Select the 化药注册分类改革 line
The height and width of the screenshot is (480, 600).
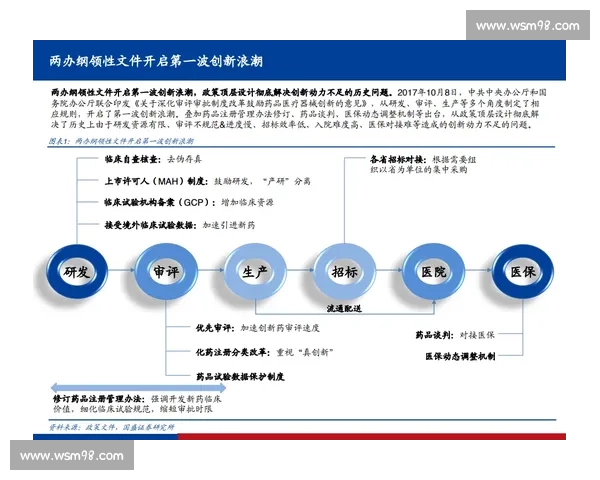(x=264, y=352)
